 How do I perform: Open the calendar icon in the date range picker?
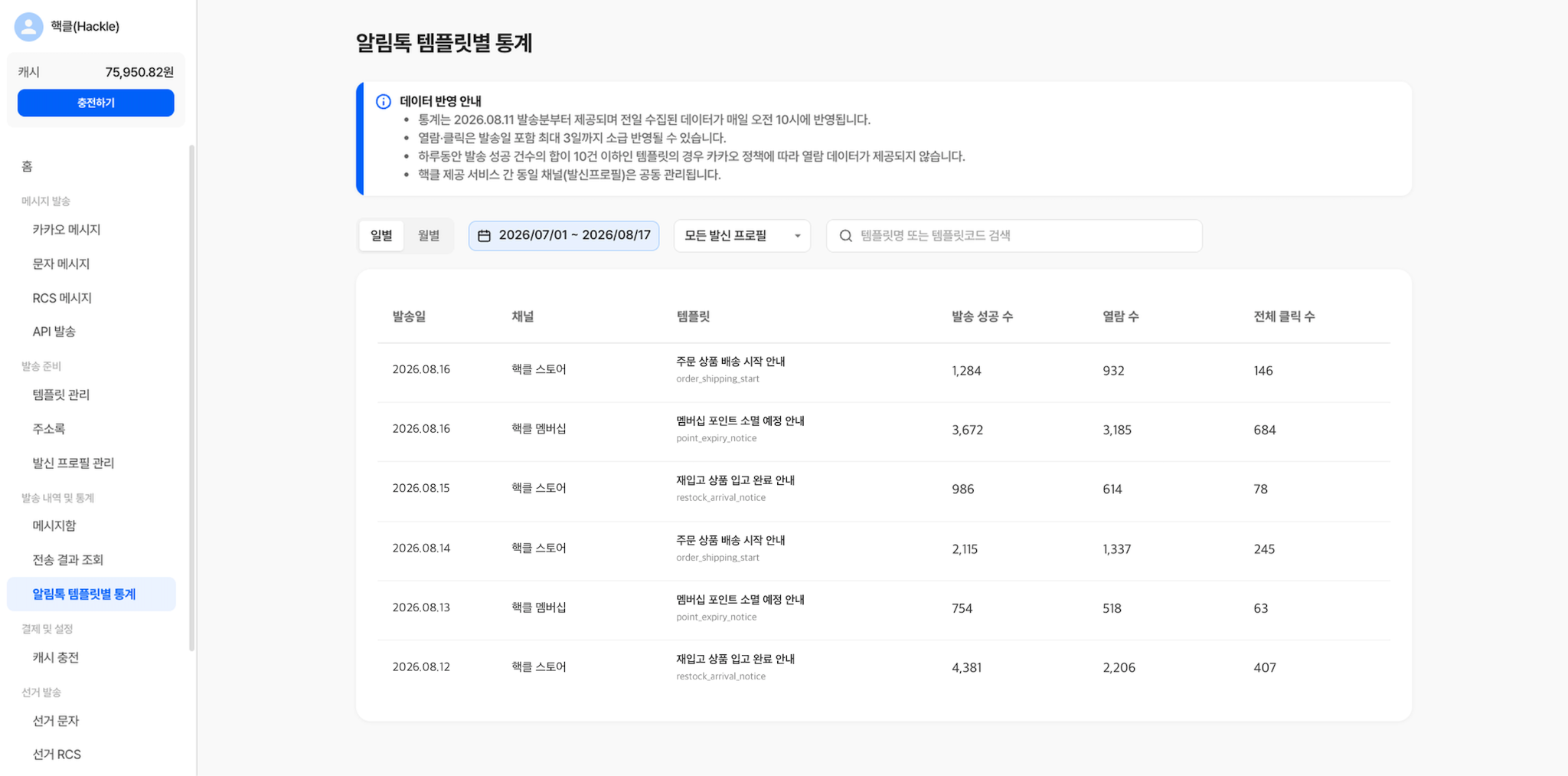(484, 236)
